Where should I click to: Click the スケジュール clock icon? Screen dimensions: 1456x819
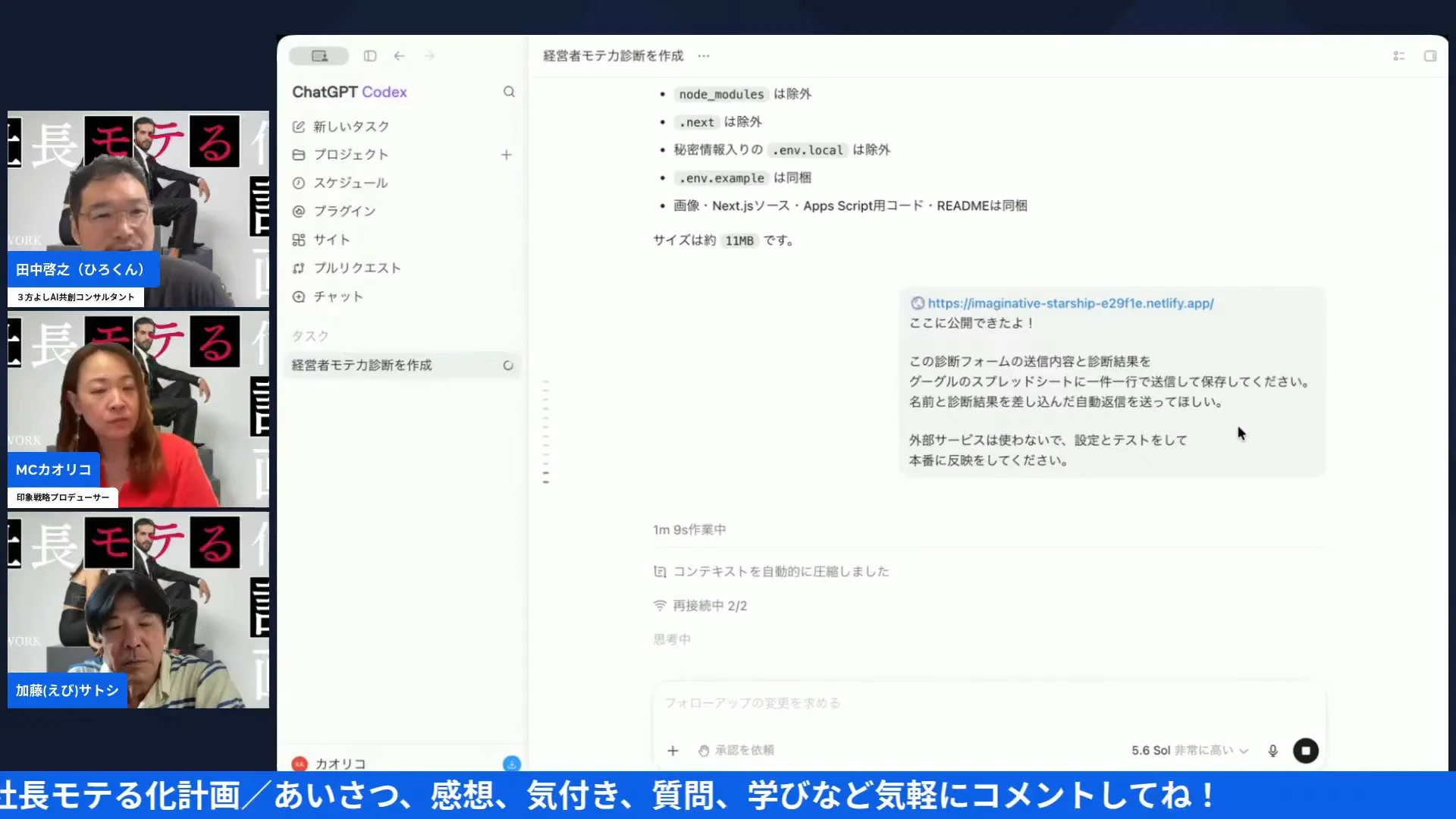click(x=299, y=183)
